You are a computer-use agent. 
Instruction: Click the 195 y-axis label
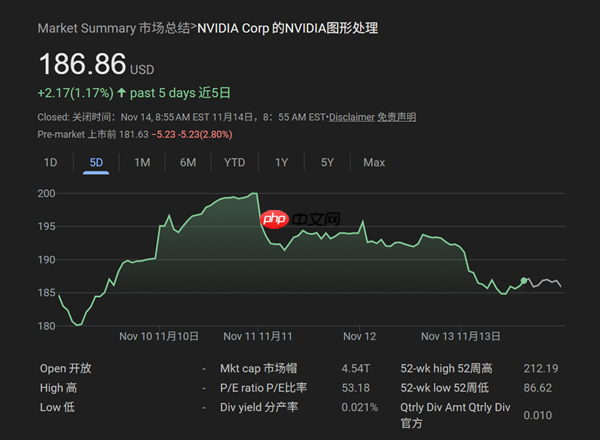tap(46, 227)
